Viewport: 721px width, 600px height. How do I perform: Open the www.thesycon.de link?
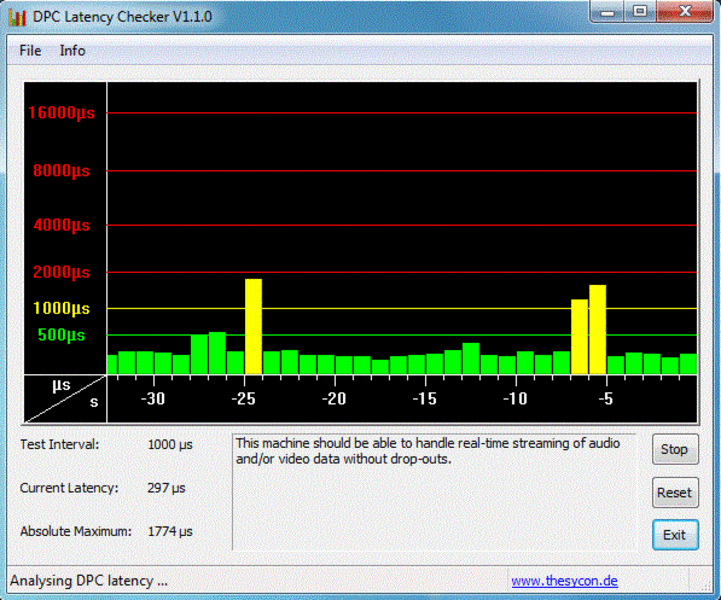(564, 581)
